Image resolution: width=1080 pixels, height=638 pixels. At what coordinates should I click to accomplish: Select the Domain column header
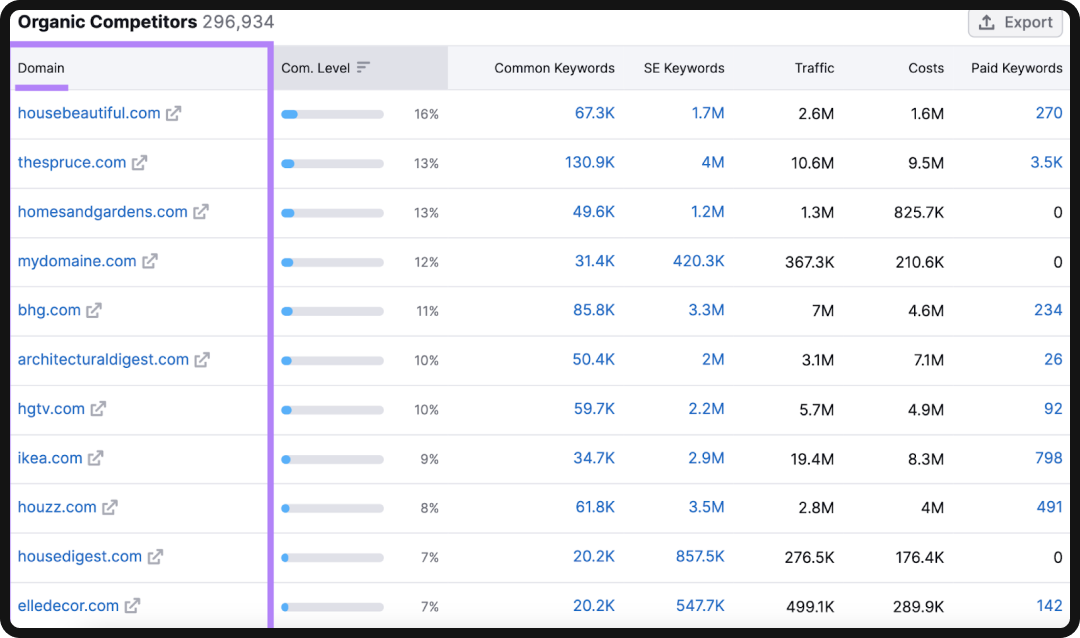[x=41, y=68]
